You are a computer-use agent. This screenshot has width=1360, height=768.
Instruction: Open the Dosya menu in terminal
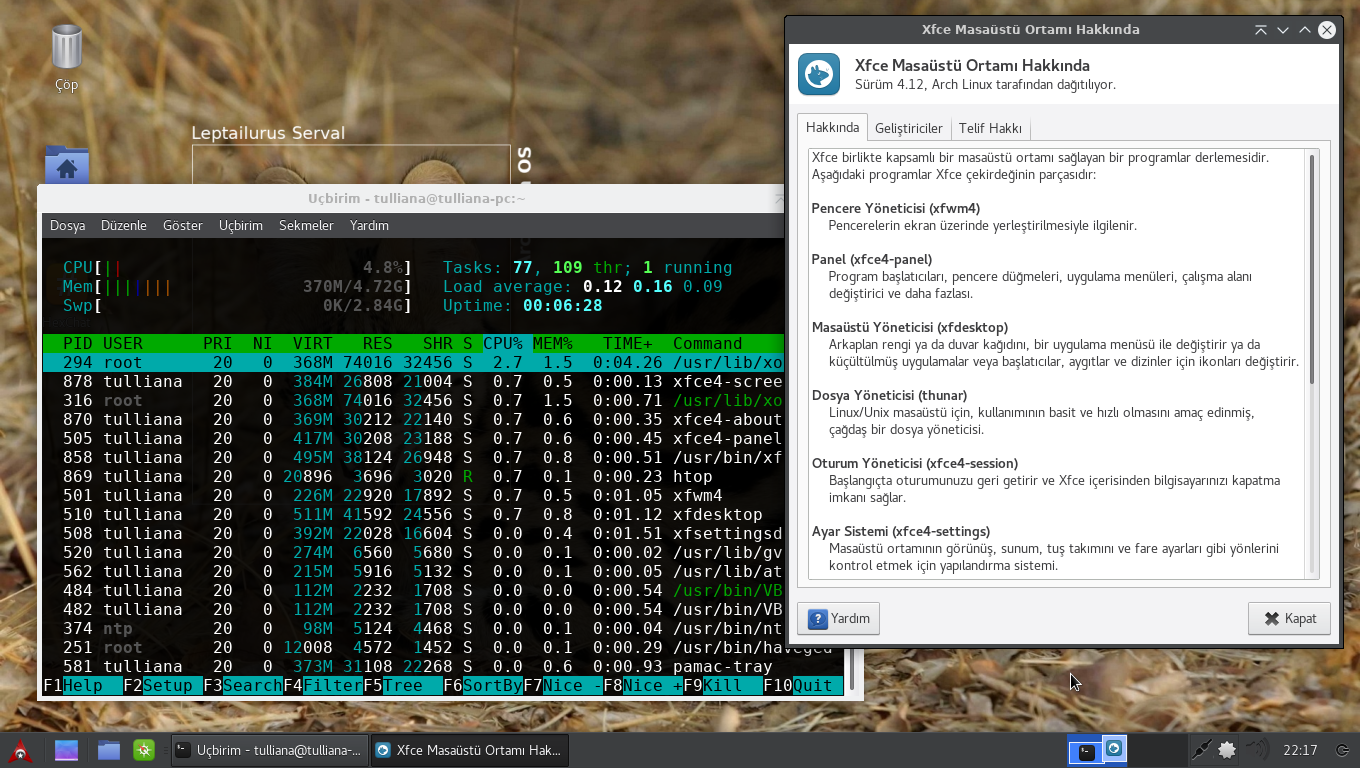pos(68,226)
